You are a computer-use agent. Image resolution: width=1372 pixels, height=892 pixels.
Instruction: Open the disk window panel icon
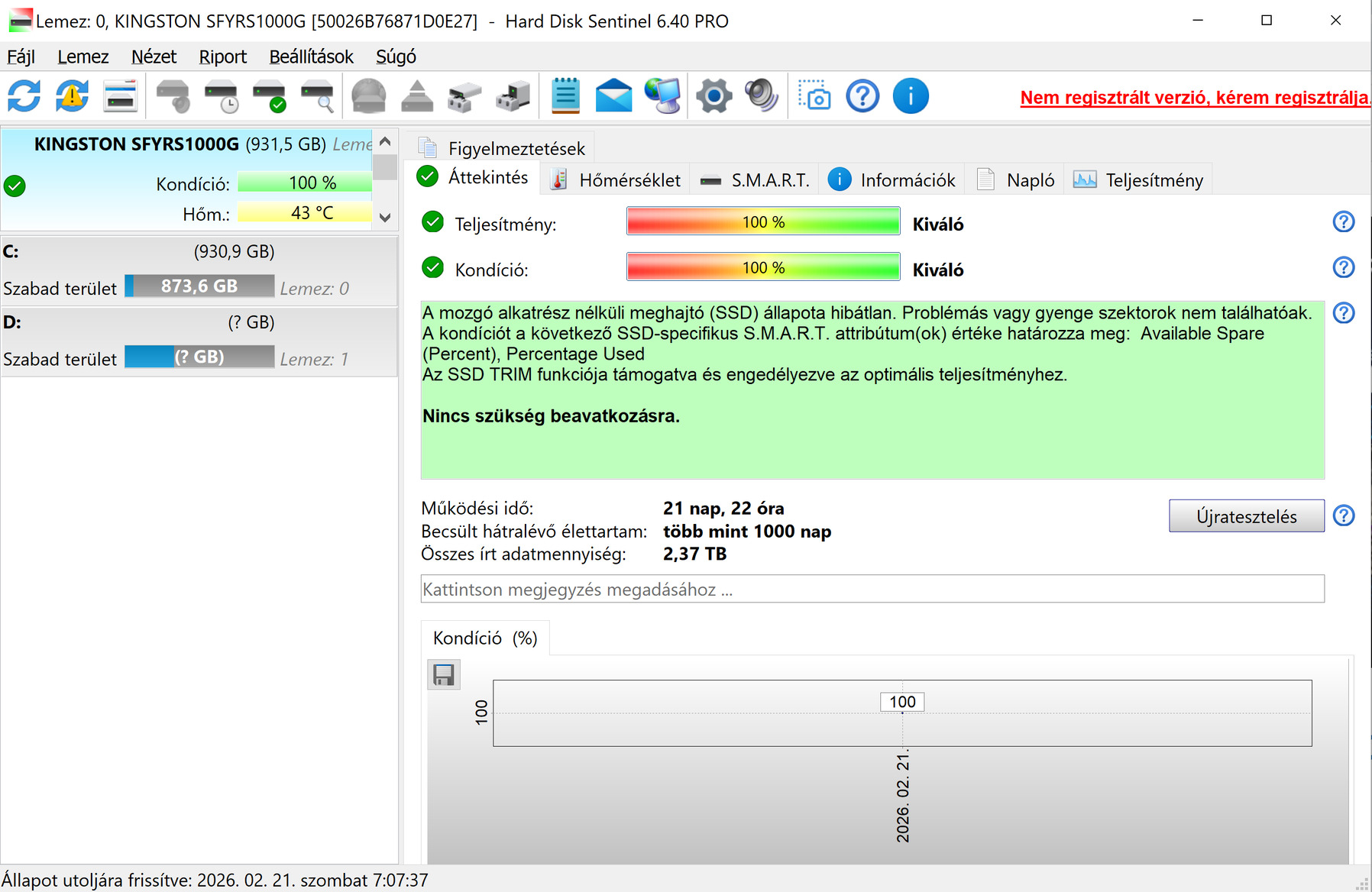tap(120, 96)
